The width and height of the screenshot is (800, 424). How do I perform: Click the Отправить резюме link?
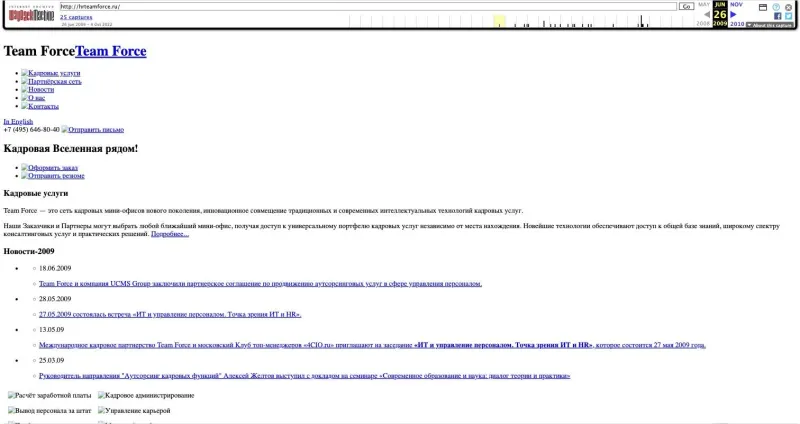(53, 176)
